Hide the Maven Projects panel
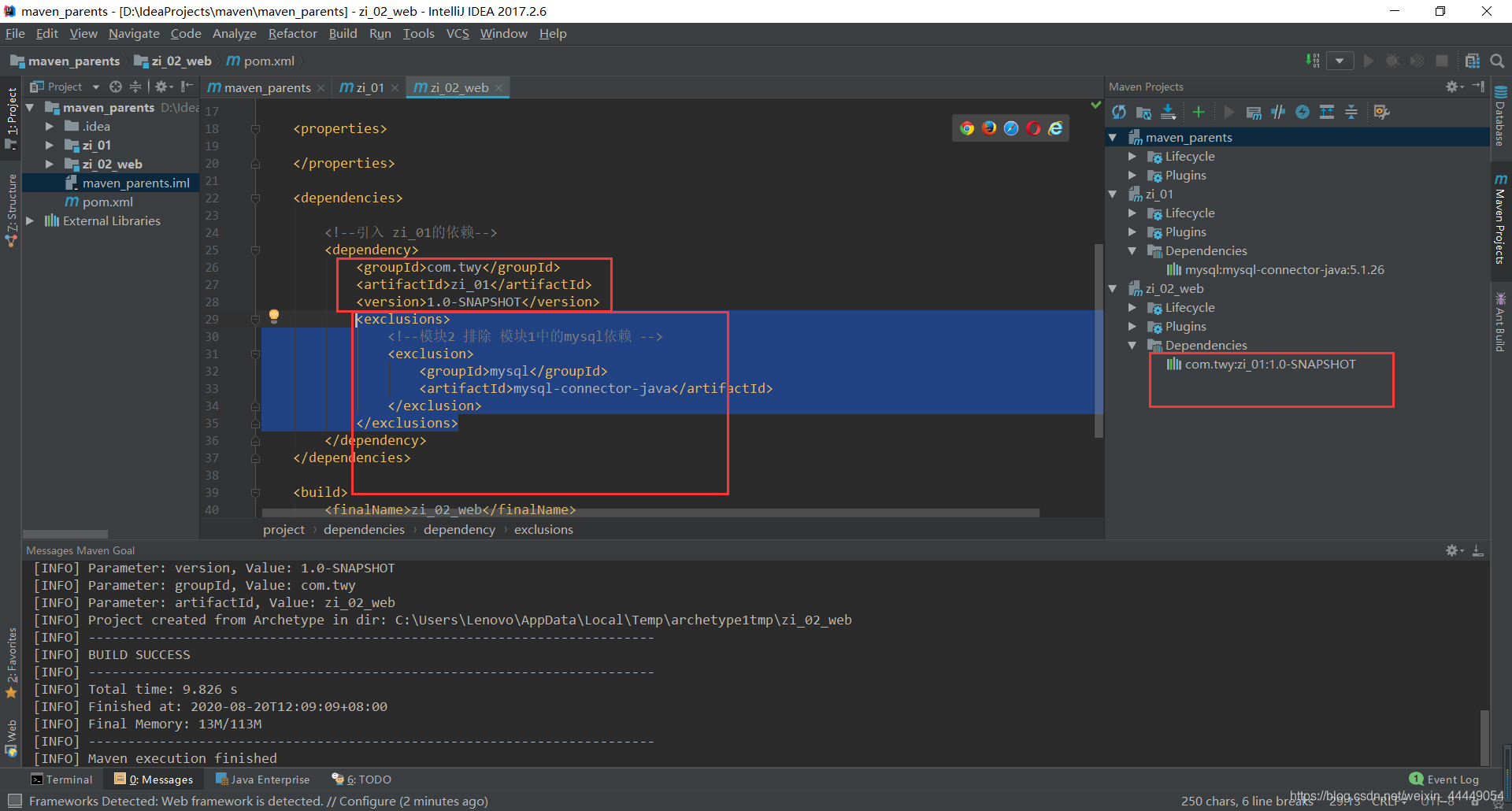Image resolution: width=1512 pixels, height=811 pixels. click(x=1478, y=87)
